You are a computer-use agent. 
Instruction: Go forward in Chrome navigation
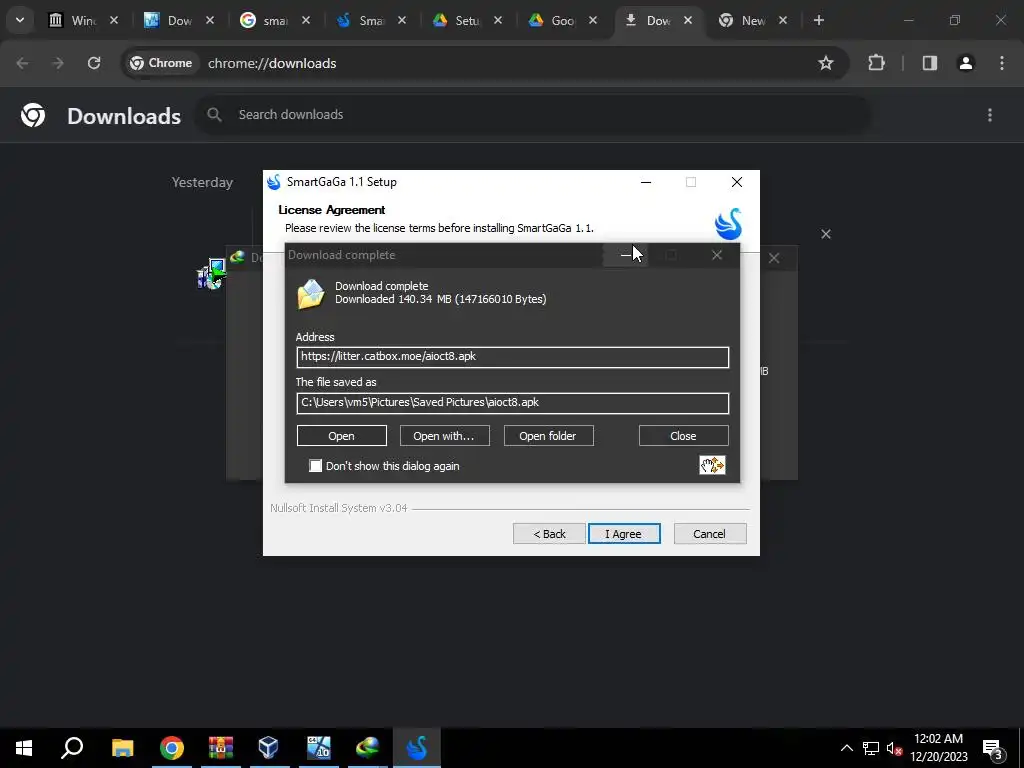[x=58, y=63]
